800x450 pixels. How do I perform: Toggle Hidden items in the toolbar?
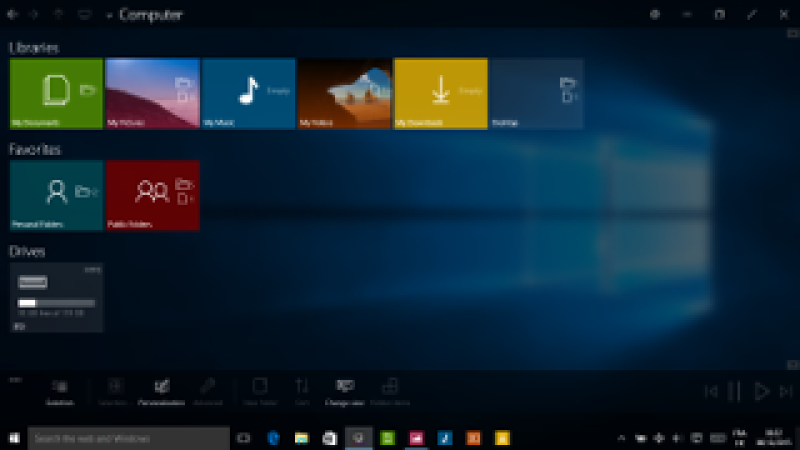[390, 392]
